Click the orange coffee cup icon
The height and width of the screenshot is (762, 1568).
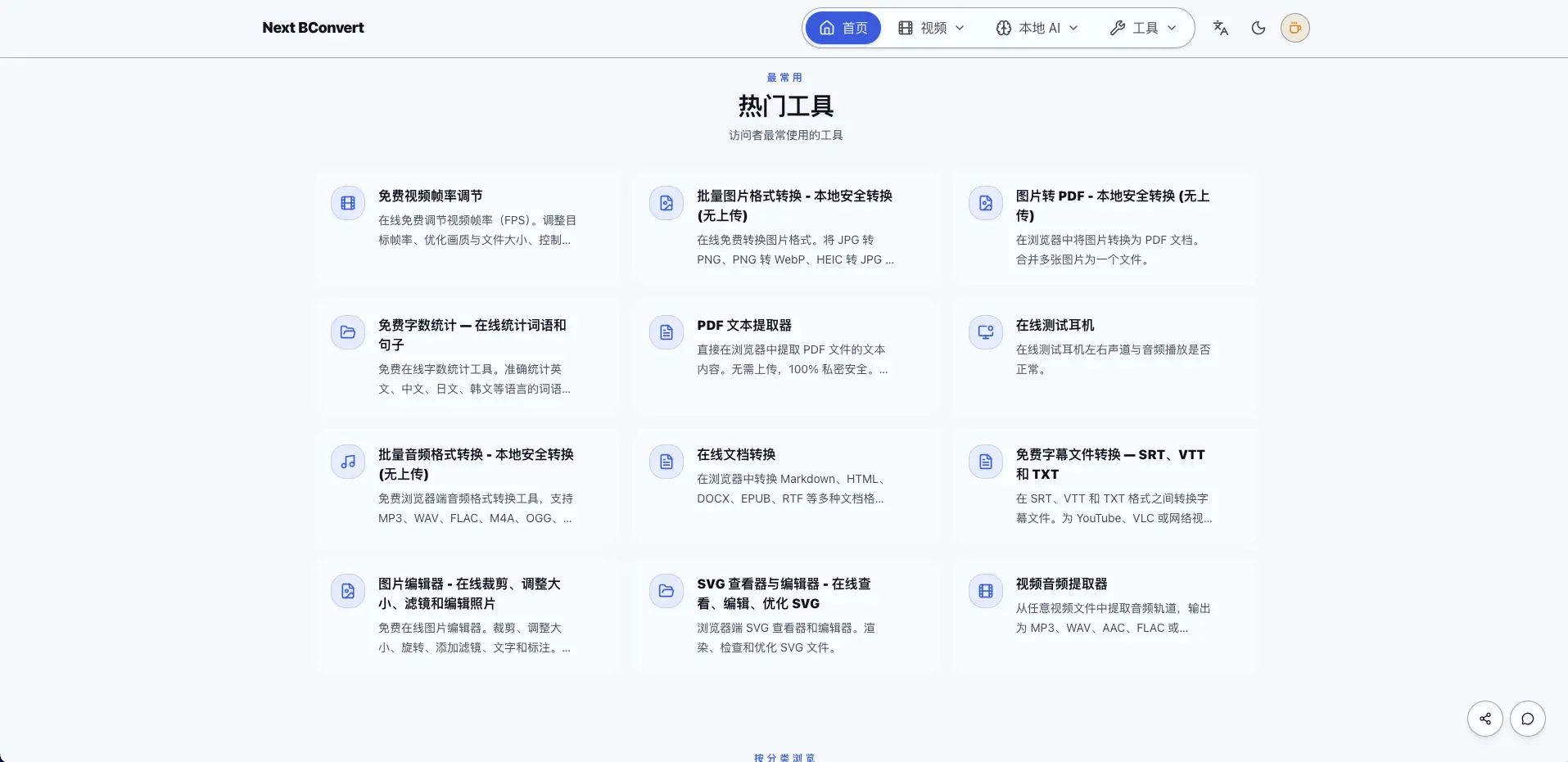click(x=1295, y=28)
